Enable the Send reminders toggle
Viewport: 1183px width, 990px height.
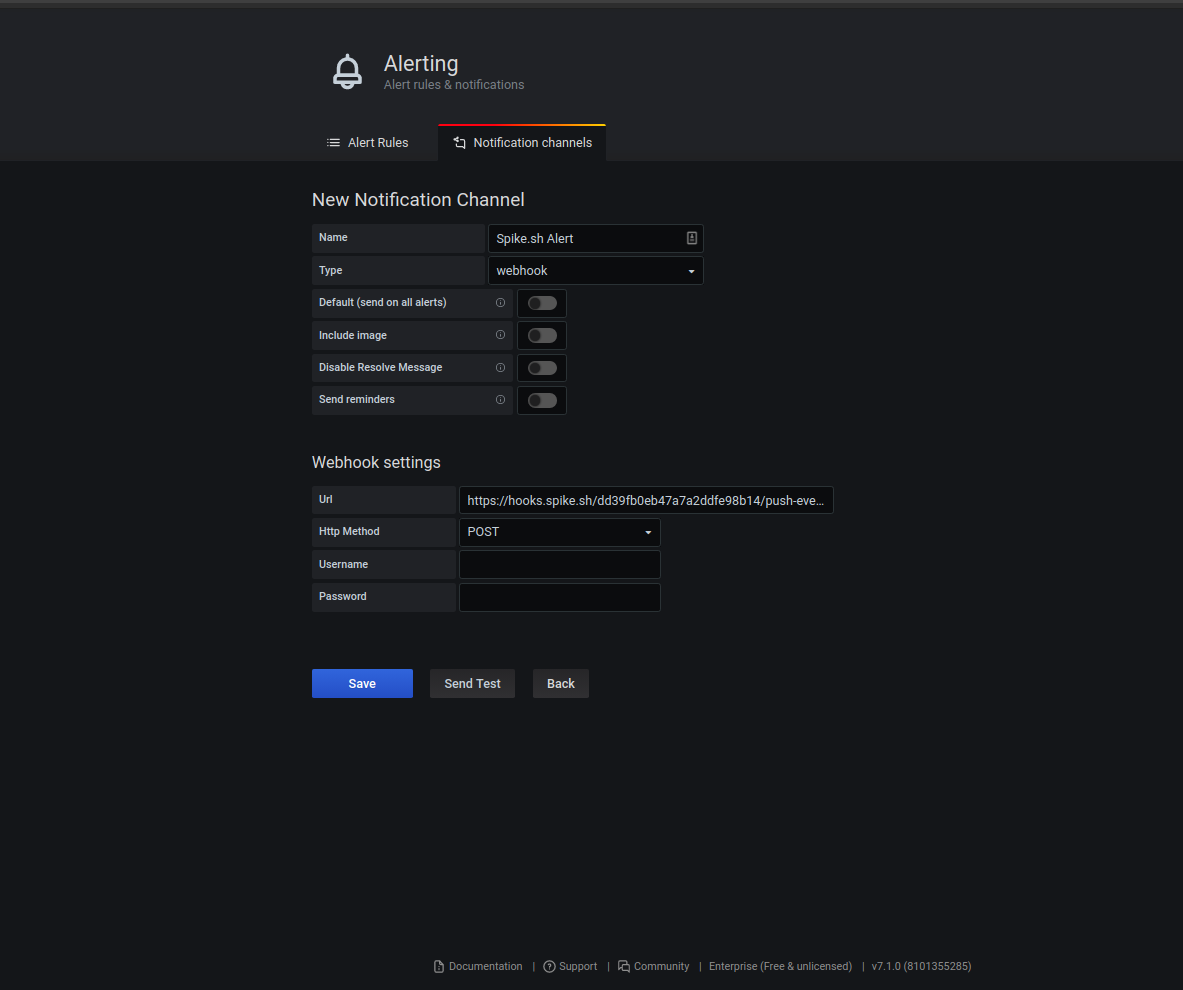point(542,400)
